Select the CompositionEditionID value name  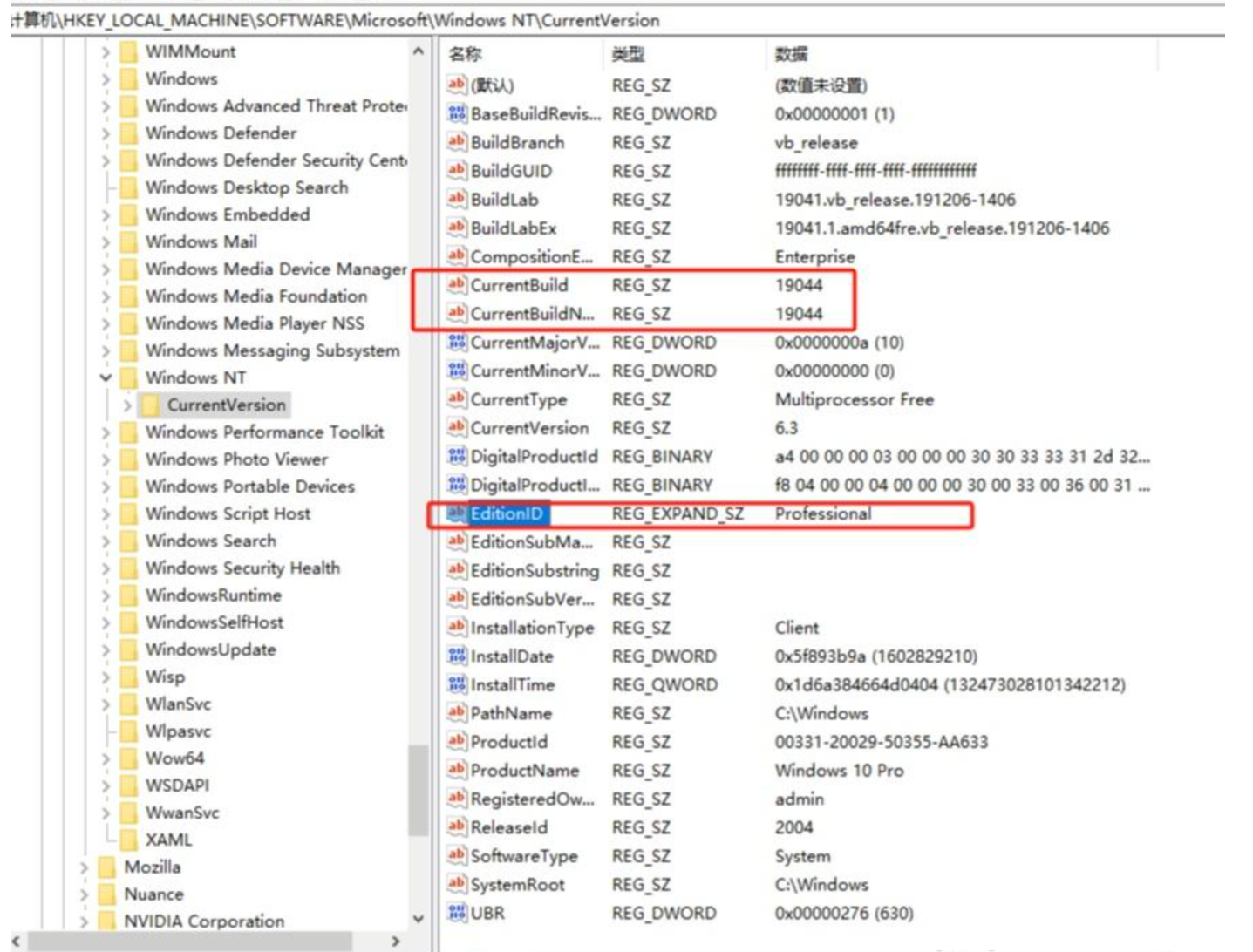coord(531,256)
